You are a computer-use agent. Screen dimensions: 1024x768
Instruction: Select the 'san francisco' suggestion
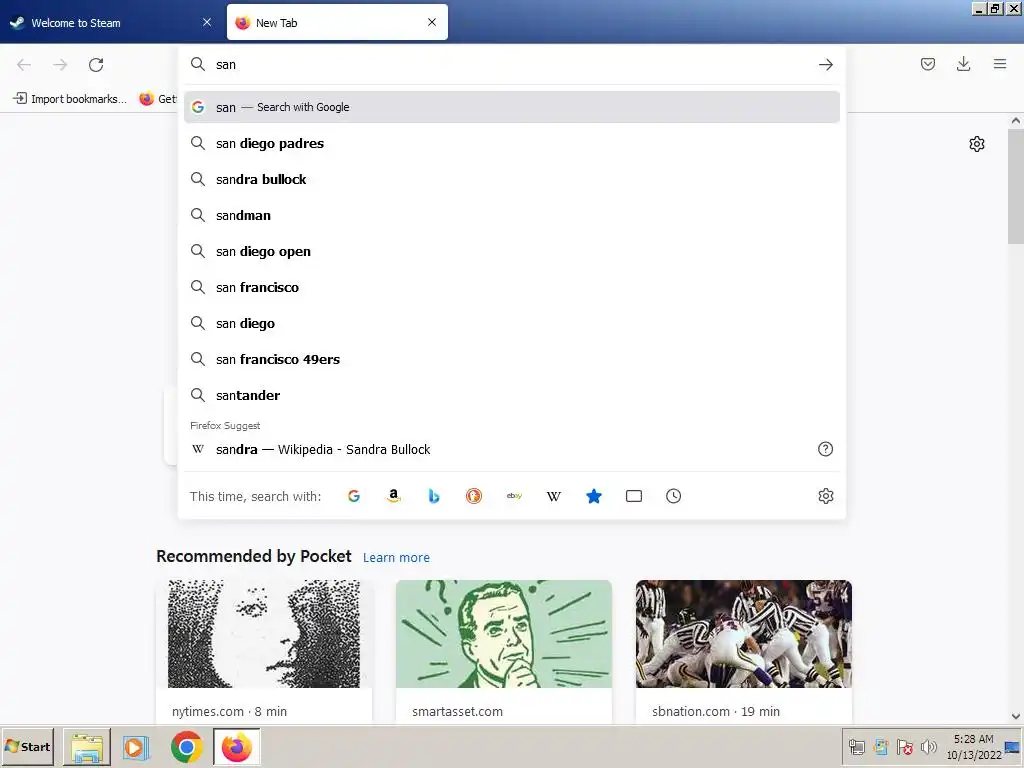pos(511,287)
